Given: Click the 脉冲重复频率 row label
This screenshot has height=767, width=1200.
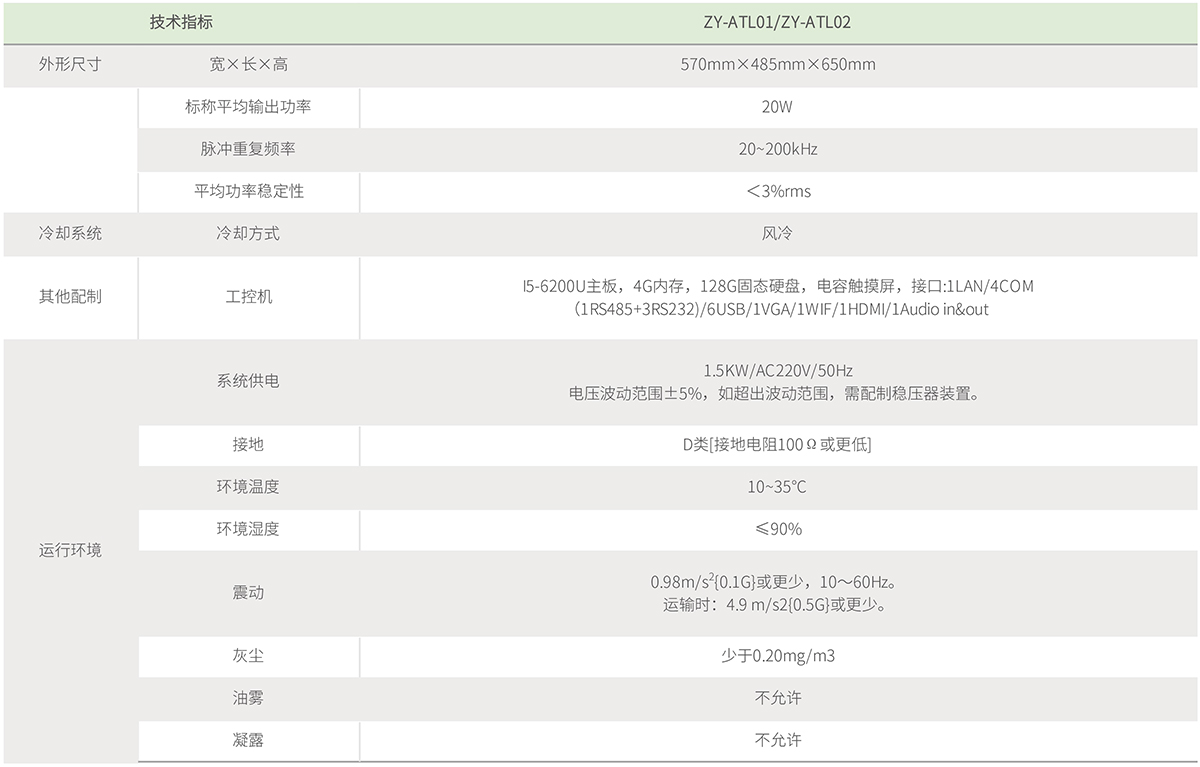Looking at the screenshot, I should pos(248,149).
